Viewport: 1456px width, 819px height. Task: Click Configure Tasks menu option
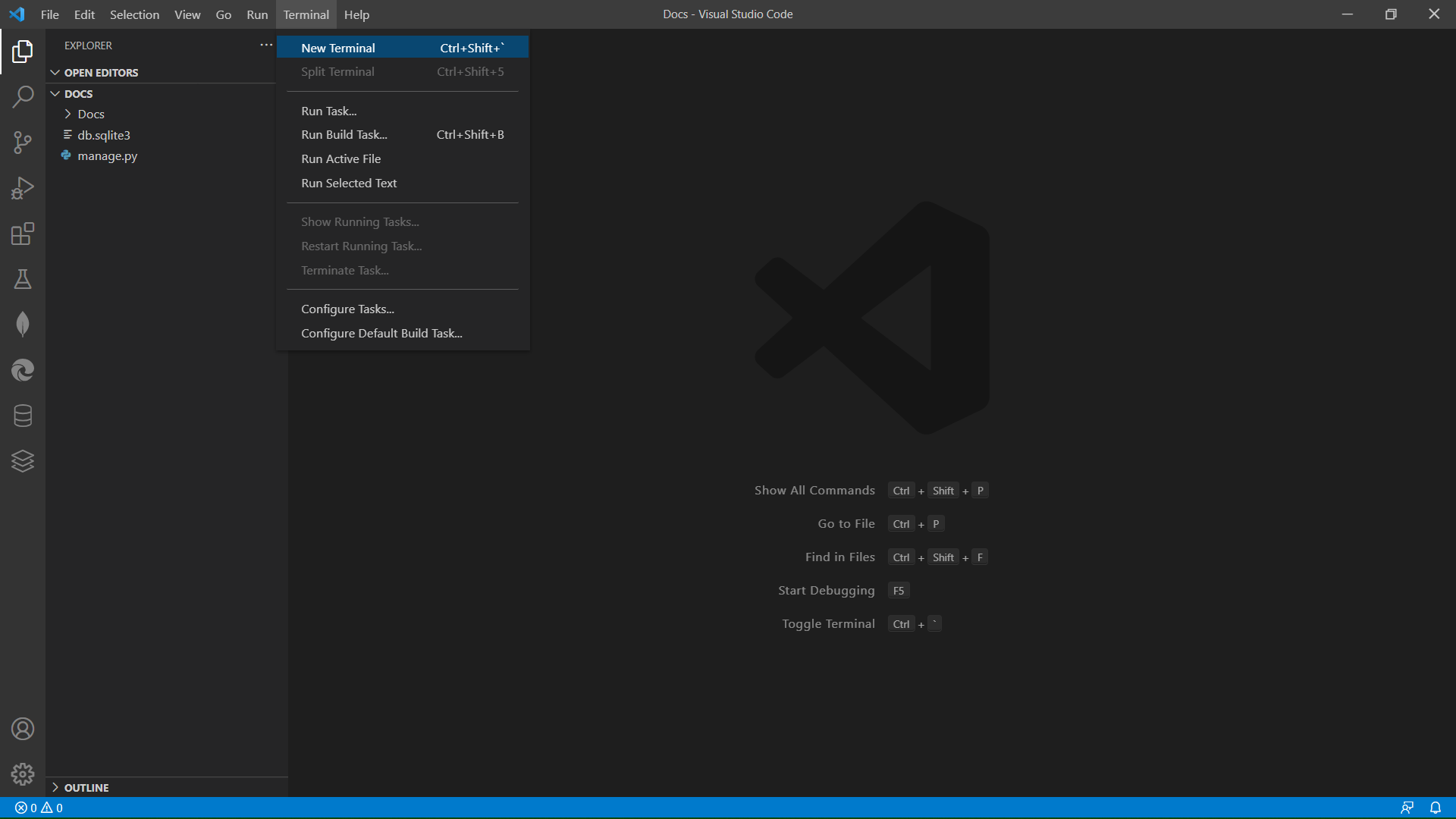point(347,309)
